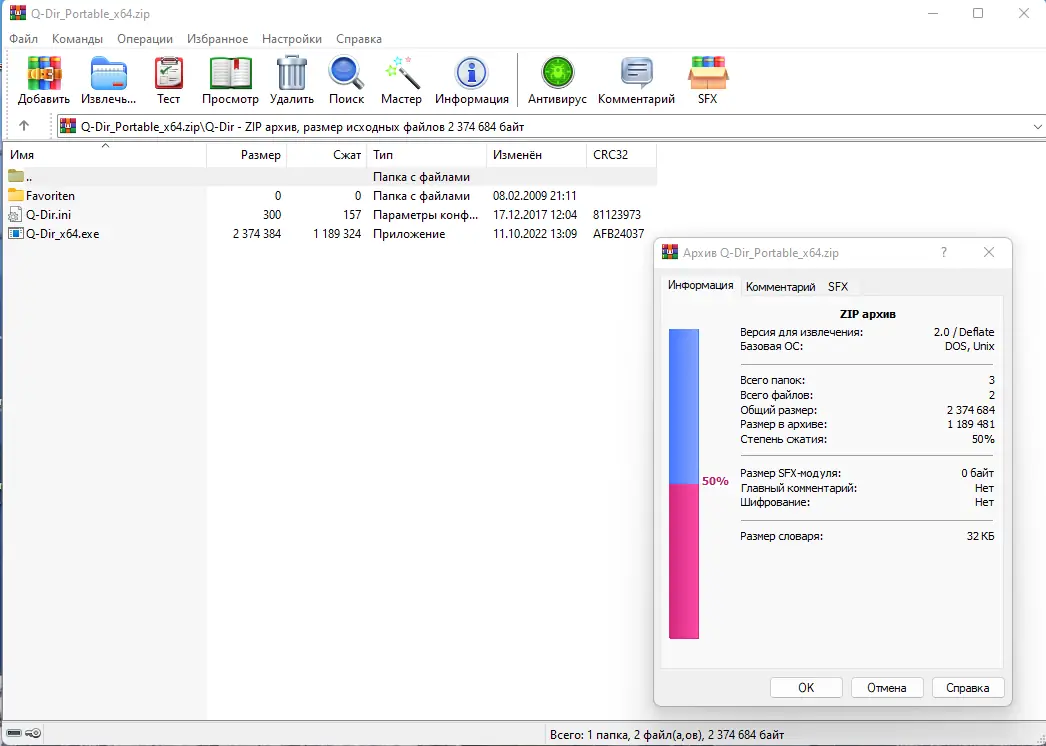Click the Справка button in dialog
This screenshot has width=1046, height=746.
click(x=967, y=688)
